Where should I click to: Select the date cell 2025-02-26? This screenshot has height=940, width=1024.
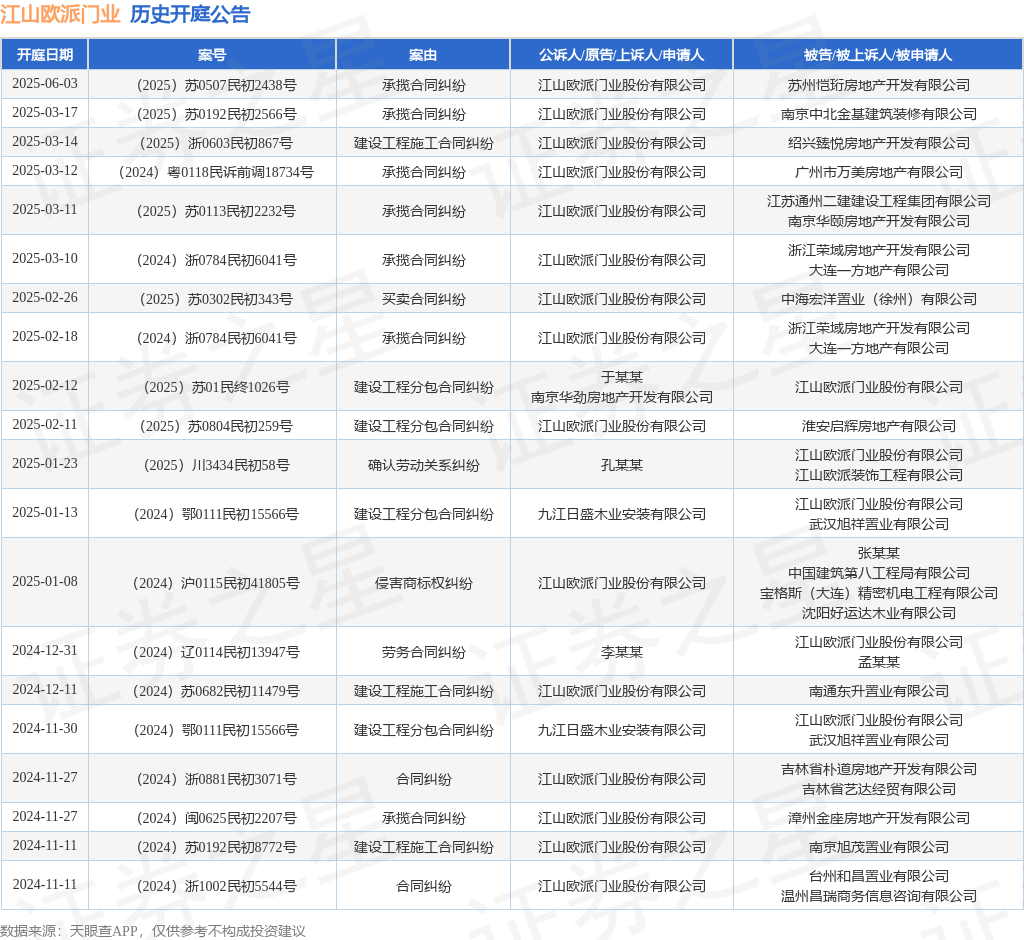coord(44,297)
